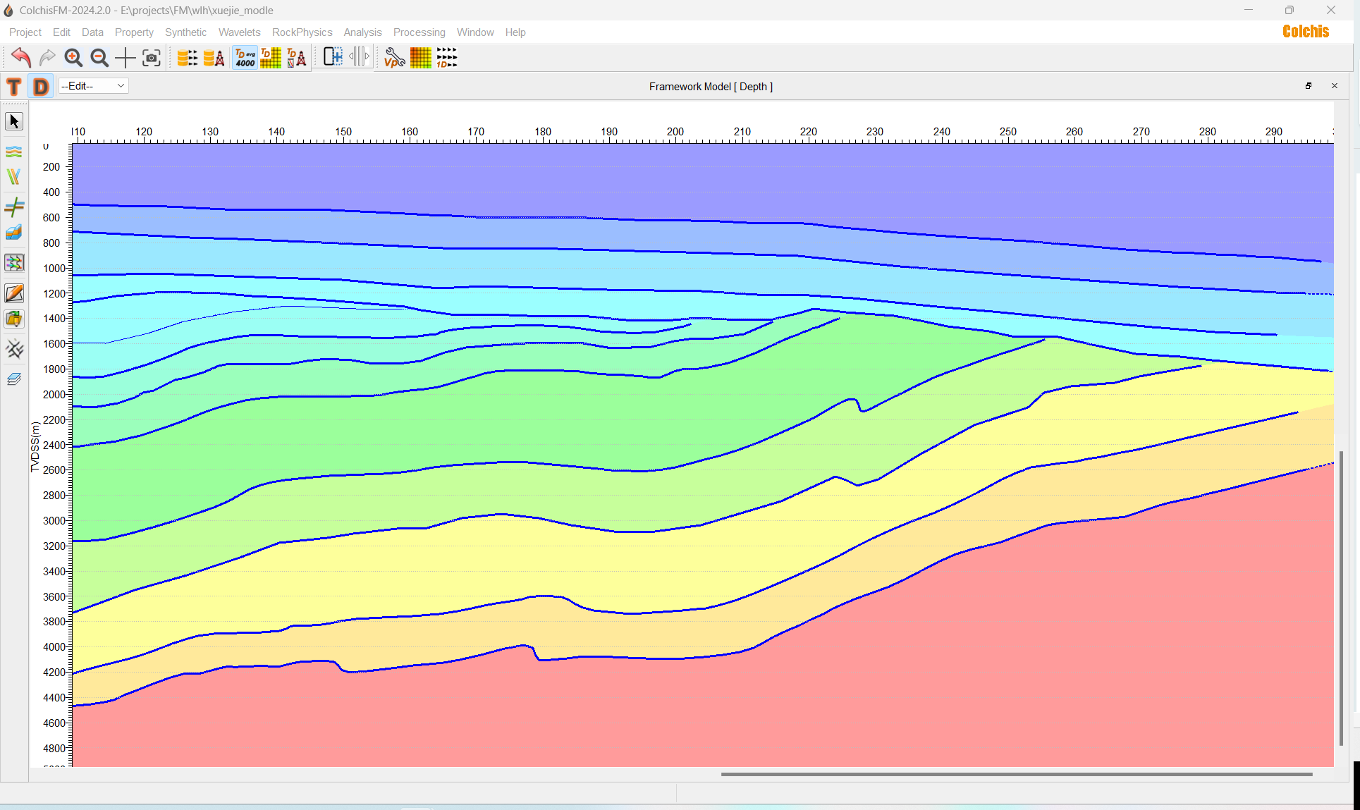Open the Vp wrench settings icon

394,58
